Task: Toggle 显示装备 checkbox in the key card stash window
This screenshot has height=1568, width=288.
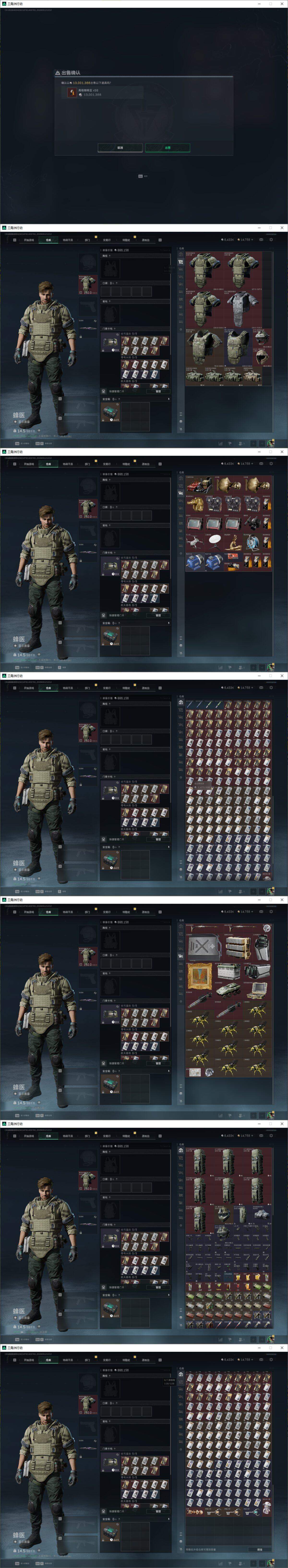Action: [x=15, y=869]
